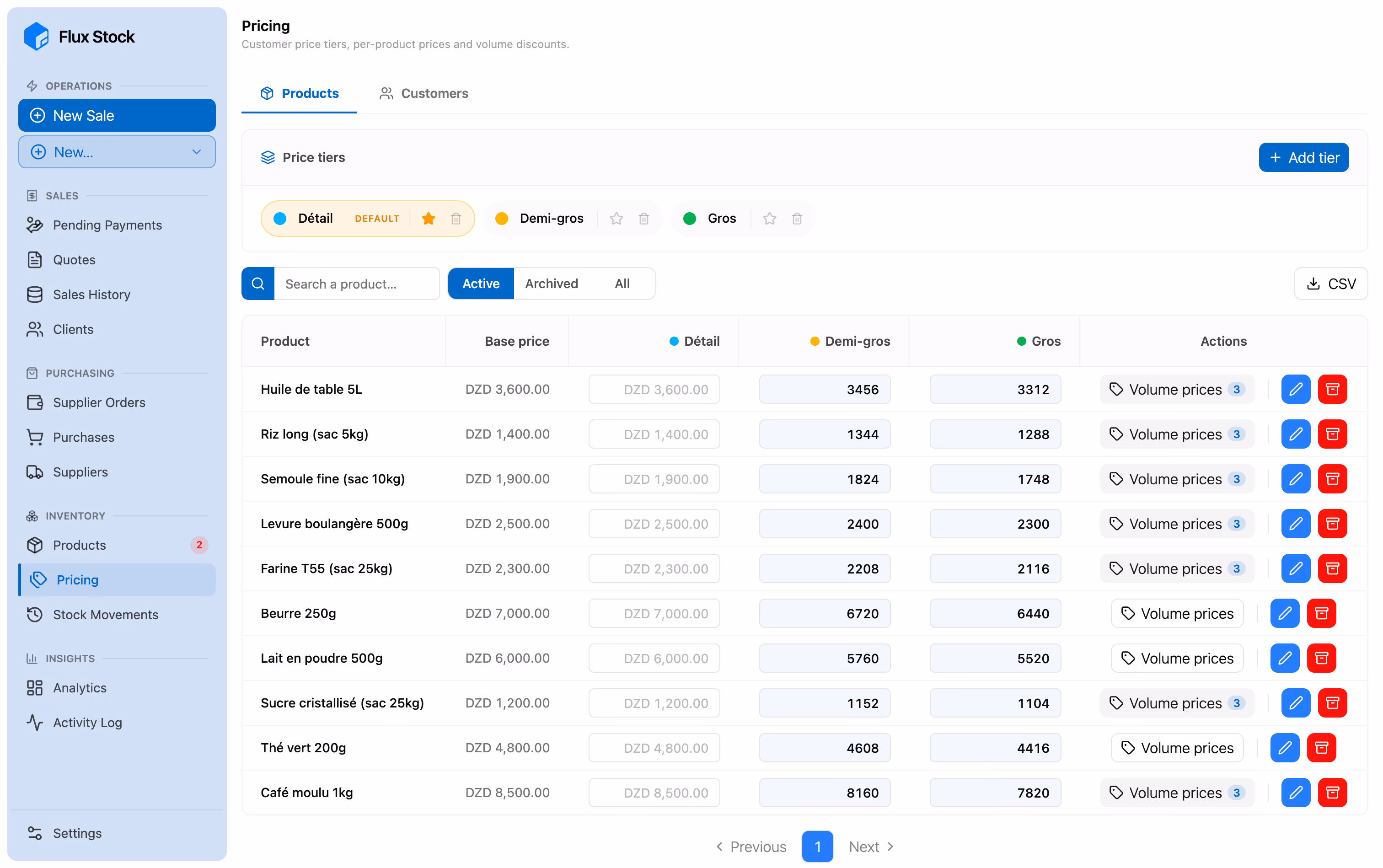
Task: Archive Lait en poudre 500g
Action: (1322, 658)
